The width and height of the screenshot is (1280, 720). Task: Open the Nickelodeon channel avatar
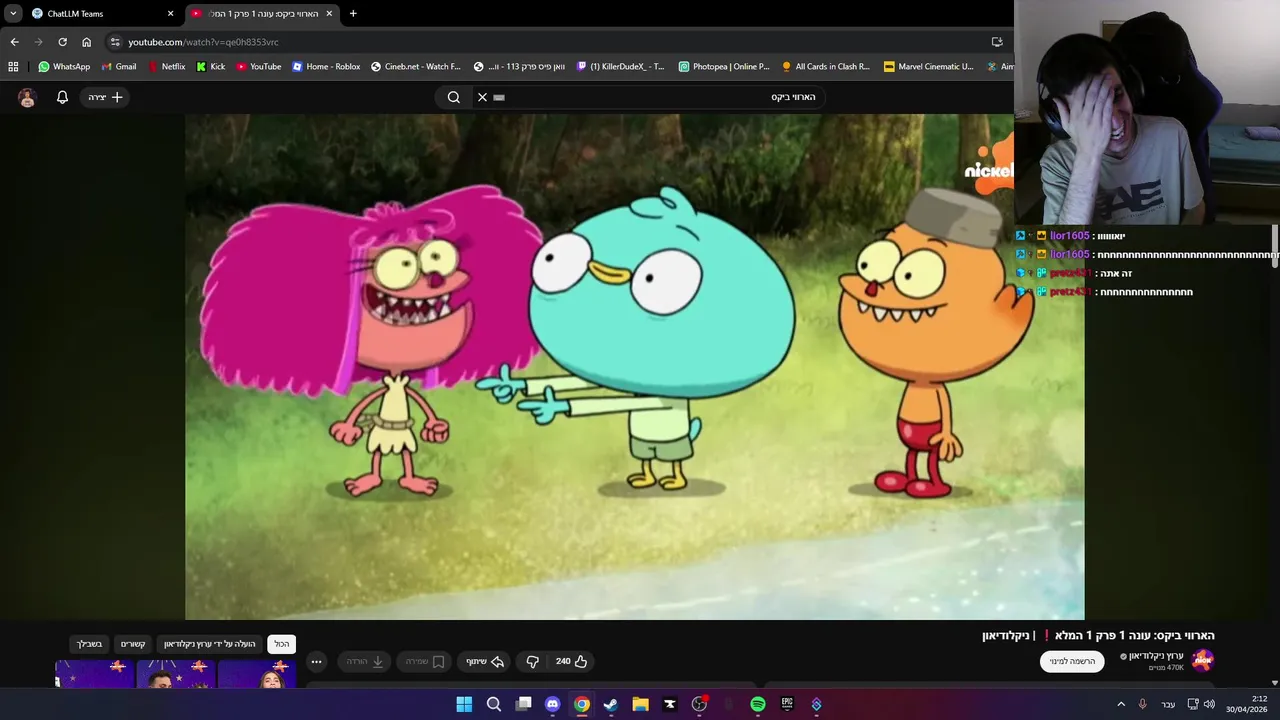click(x=1202, y=660)
